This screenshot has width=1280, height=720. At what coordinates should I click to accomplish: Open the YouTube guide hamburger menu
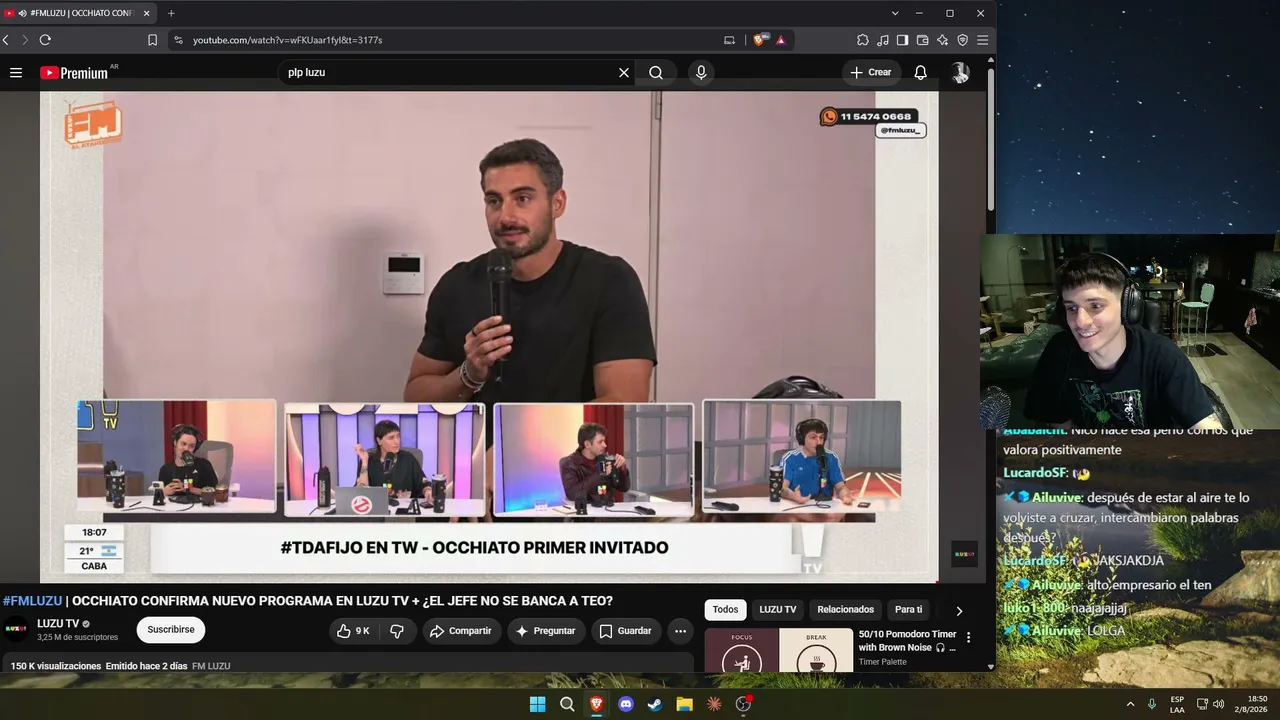[x=16, y=72]
